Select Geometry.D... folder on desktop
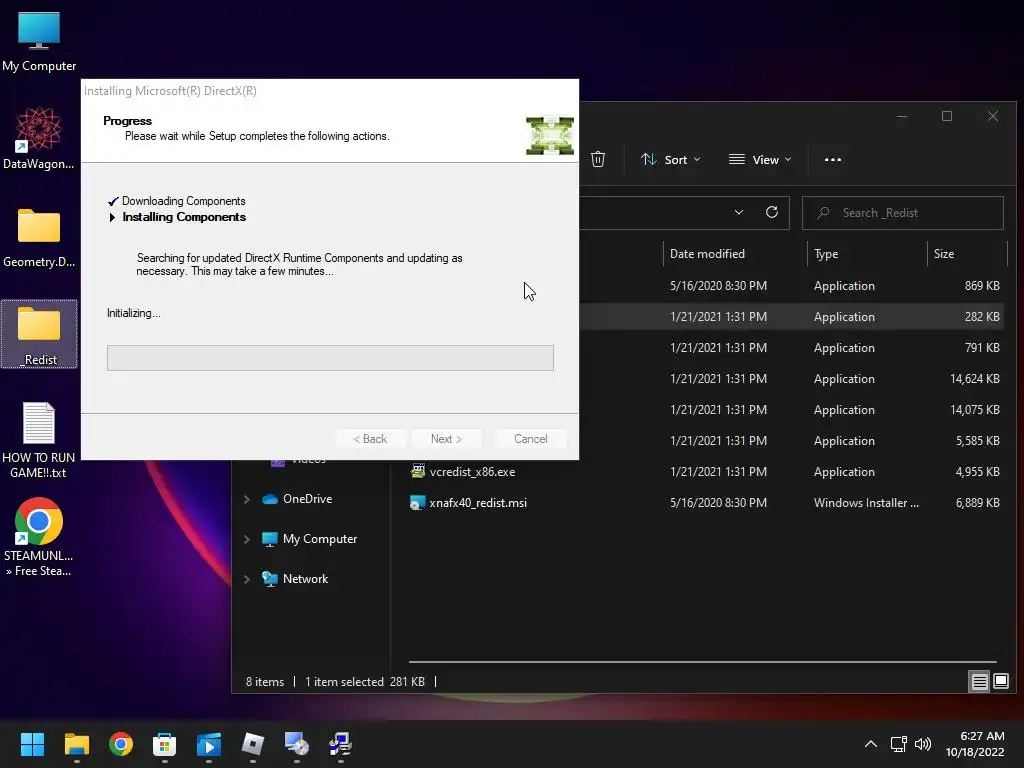Image resolution: width=1024 pixels, height=768 pixels. pyautogui.click(x=39, y=238)
